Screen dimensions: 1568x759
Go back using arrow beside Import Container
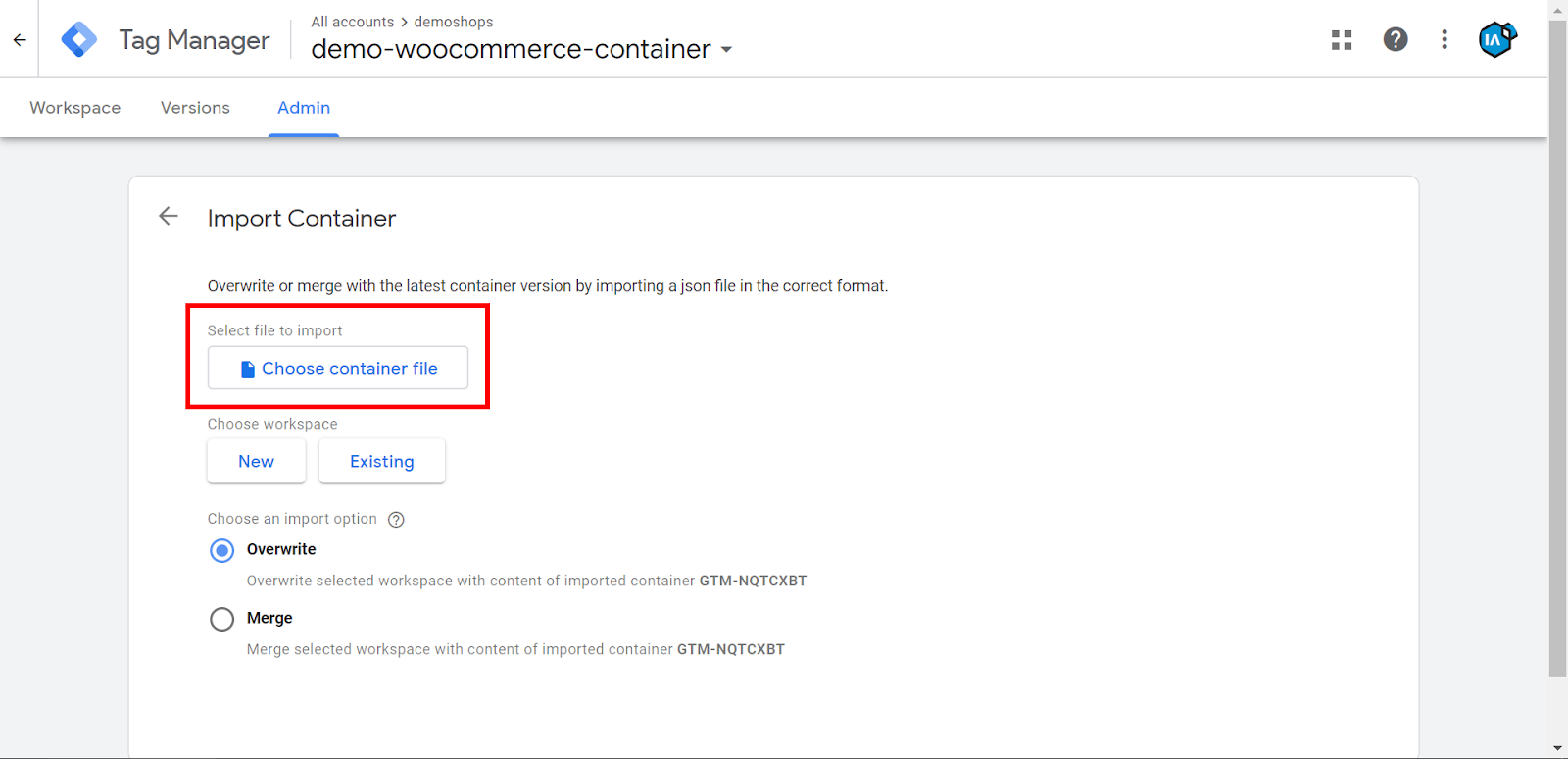coord(169,217)
